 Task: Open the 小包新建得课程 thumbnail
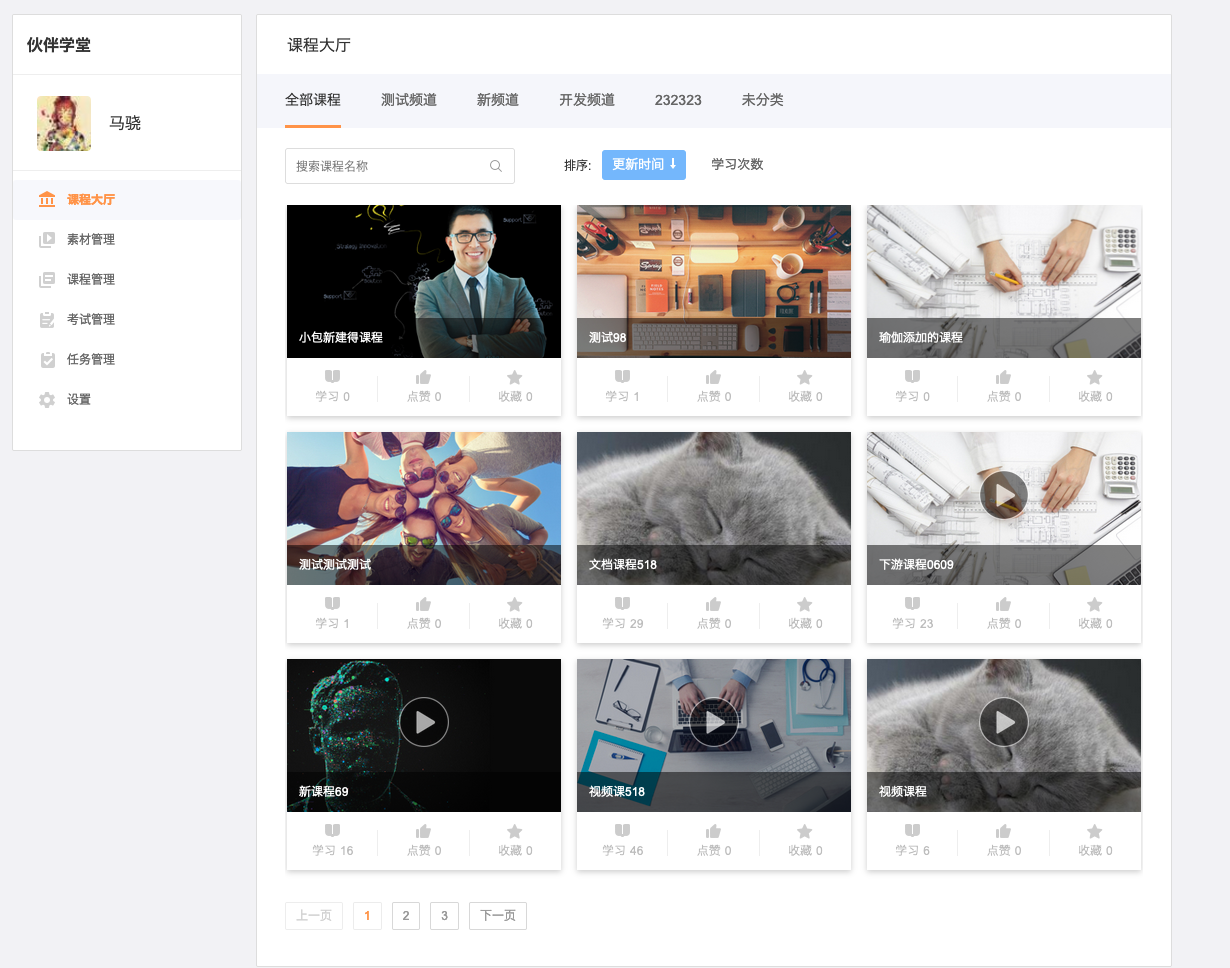tap(424, 281)
